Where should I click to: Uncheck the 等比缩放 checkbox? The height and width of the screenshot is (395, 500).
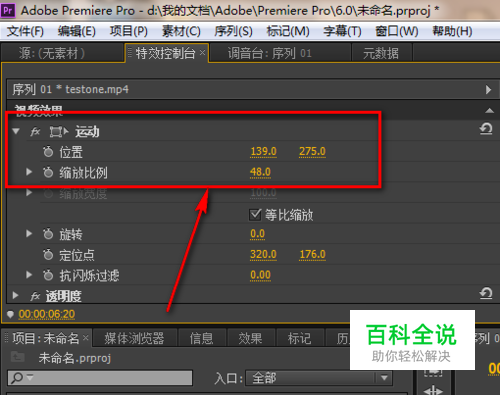click(x=255, y=215)
